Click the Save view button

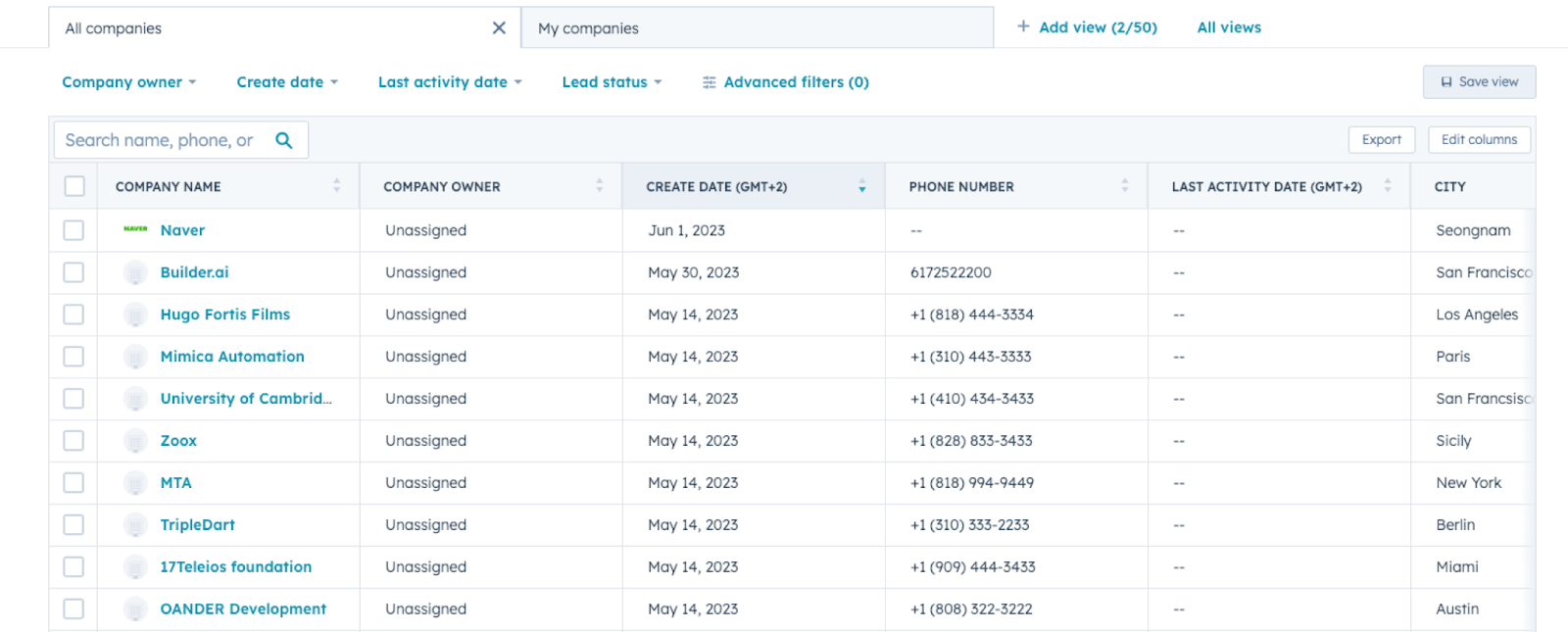1479,82
